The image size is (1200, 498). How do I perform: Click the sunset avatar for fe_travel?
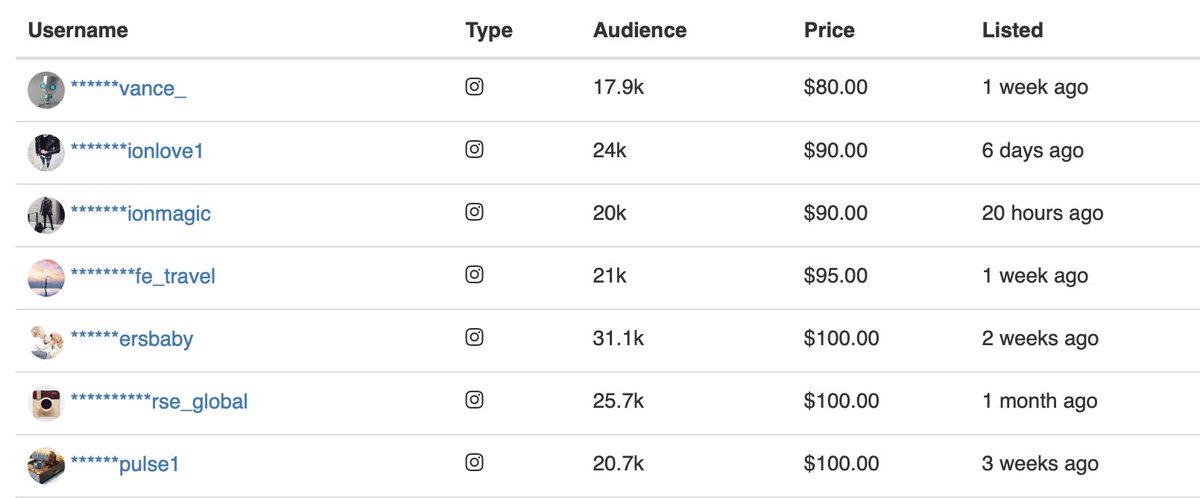pos(46,277)
